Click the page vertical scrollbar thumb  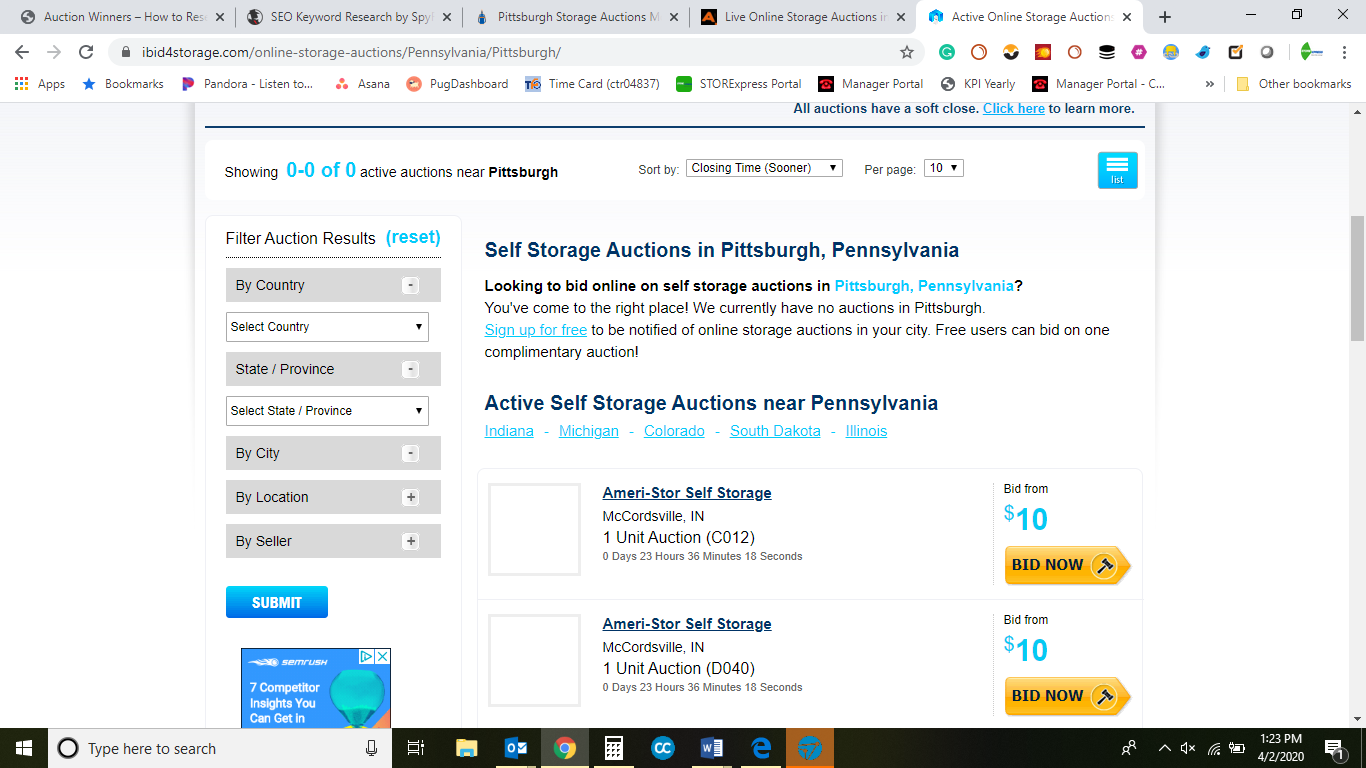tap(1357, 277)
